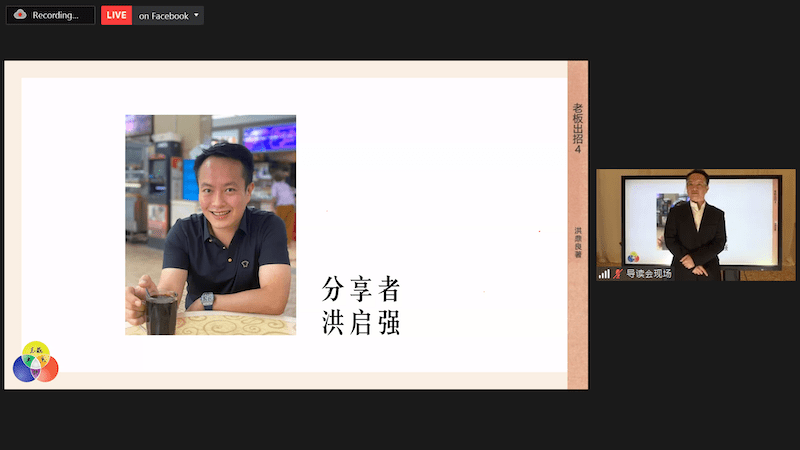Click the smartwatch on the man's wrist
This screenshot has width=800, height=450.
tap(207, 300)
